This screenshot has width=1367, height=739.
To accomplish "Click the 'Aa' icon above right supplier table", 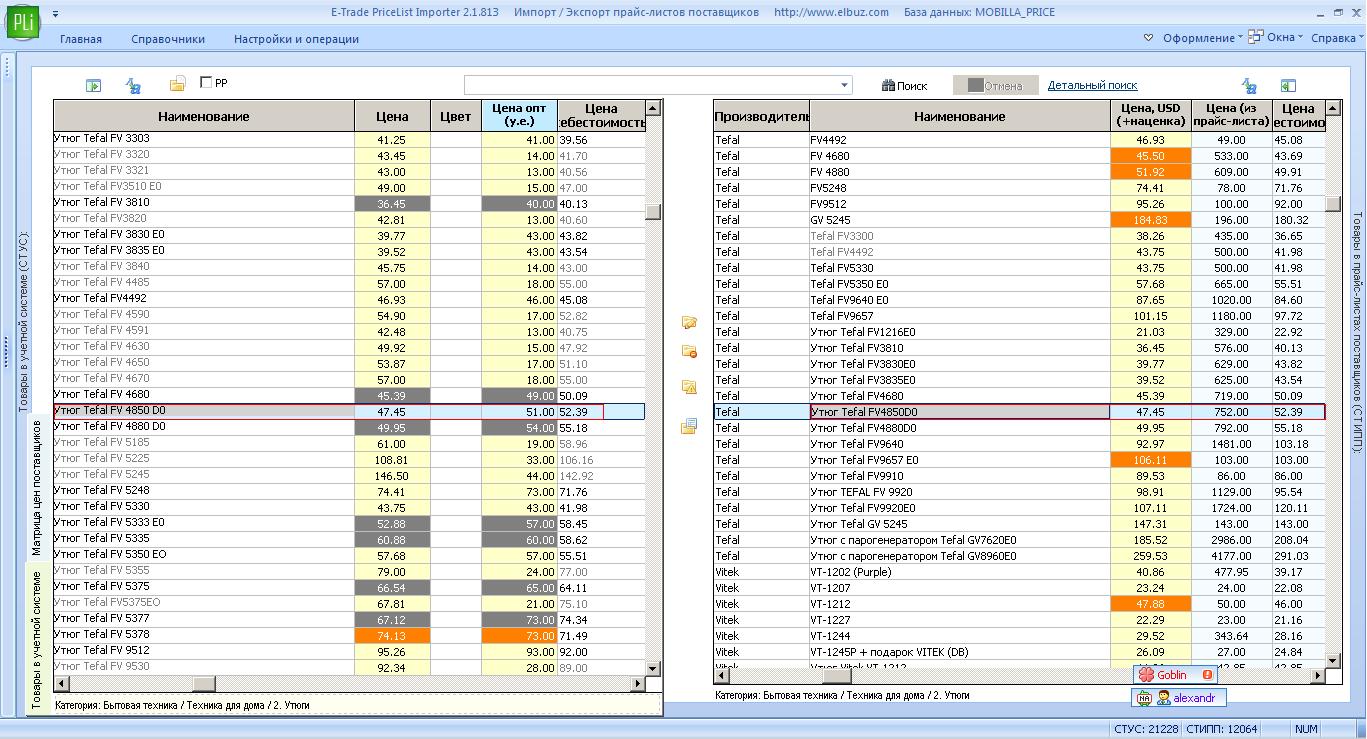I will point(1249,86).
